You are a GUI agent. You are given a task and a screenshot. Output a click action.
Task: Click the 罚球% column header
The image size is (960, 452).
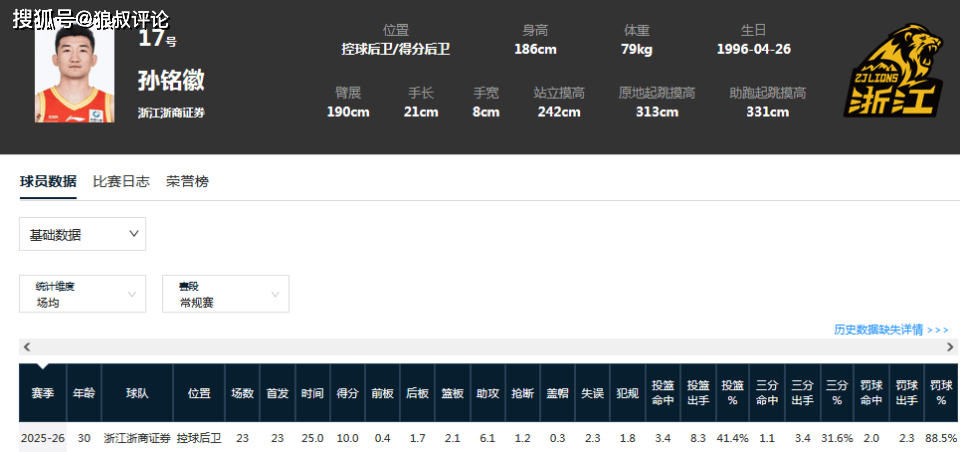(x=942, y=393)
